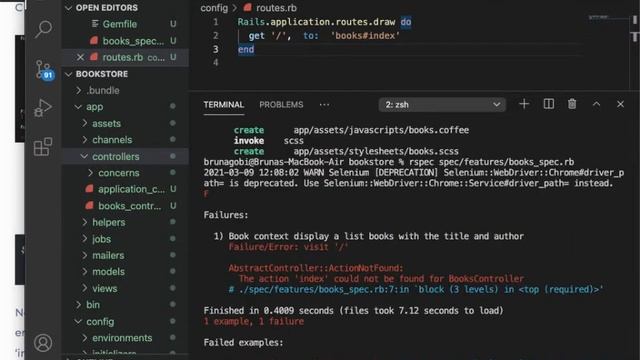Expand the channels folder
The image size is (640, 360).
84,140
